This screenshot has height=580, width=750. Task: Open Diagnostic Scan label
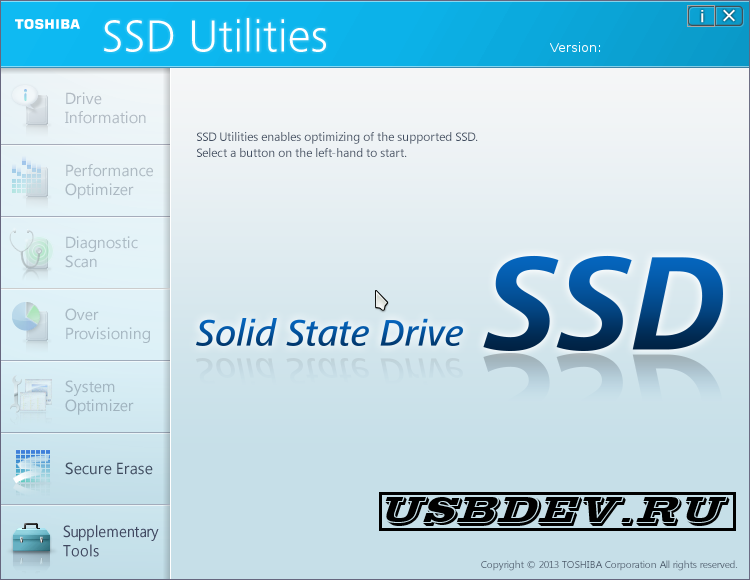(101, 252)
